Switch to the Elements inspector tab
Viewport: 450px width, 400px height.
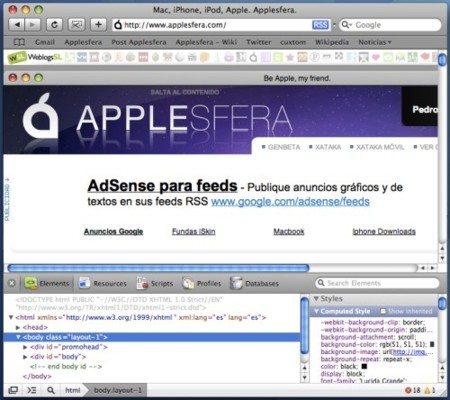(47, 283)
